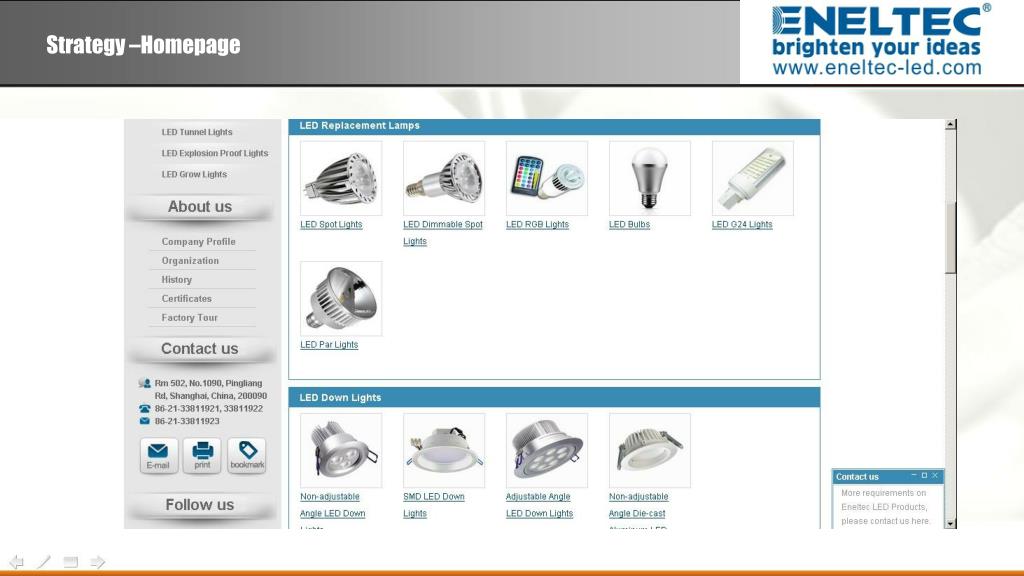Open Non-adjustable Angle Die-cast light image
1024x576 pixels.
[650, 450]
